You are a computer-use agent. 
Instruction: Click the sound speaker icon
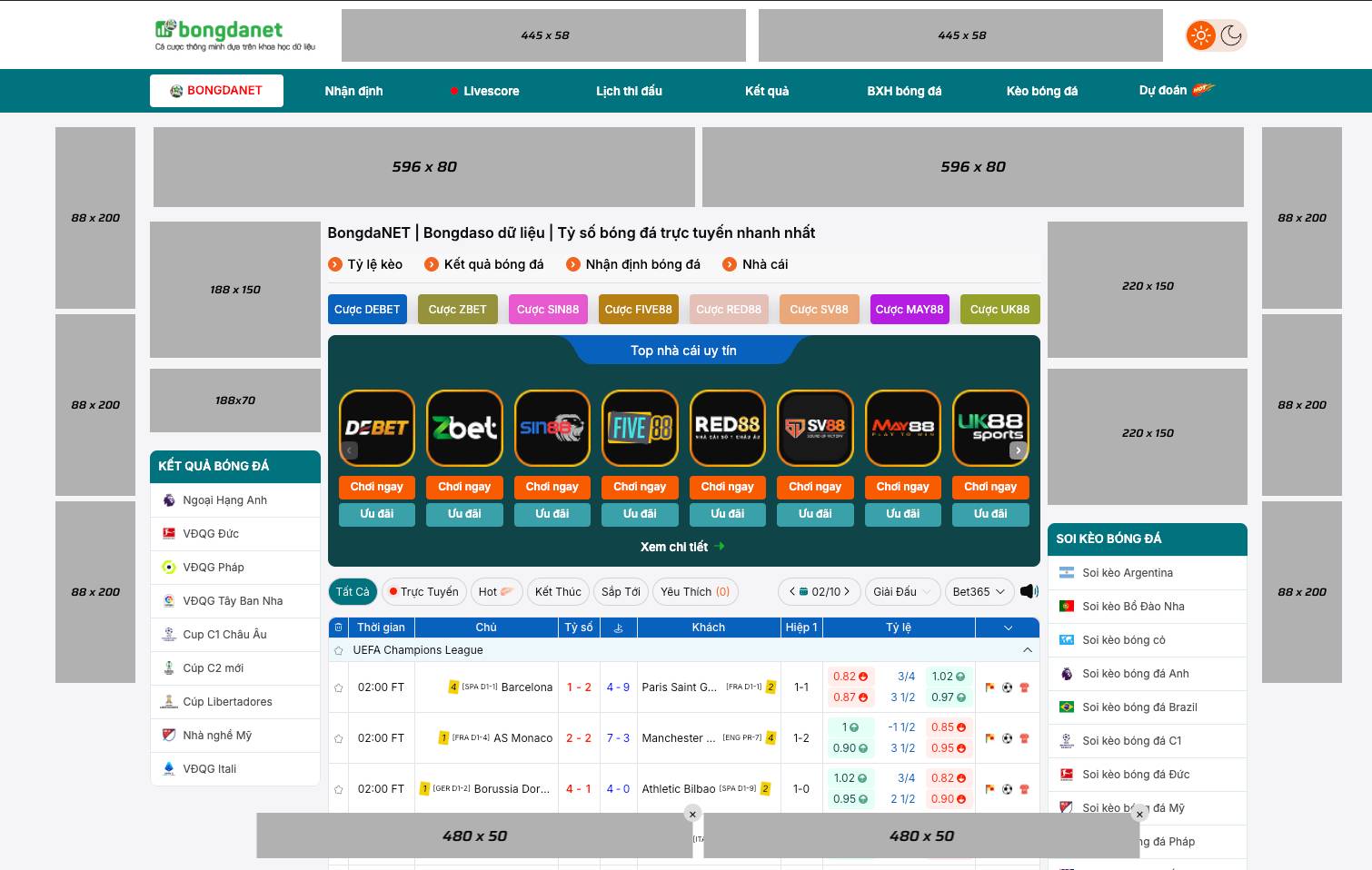pyautogui.click(x=1029, y=591)
